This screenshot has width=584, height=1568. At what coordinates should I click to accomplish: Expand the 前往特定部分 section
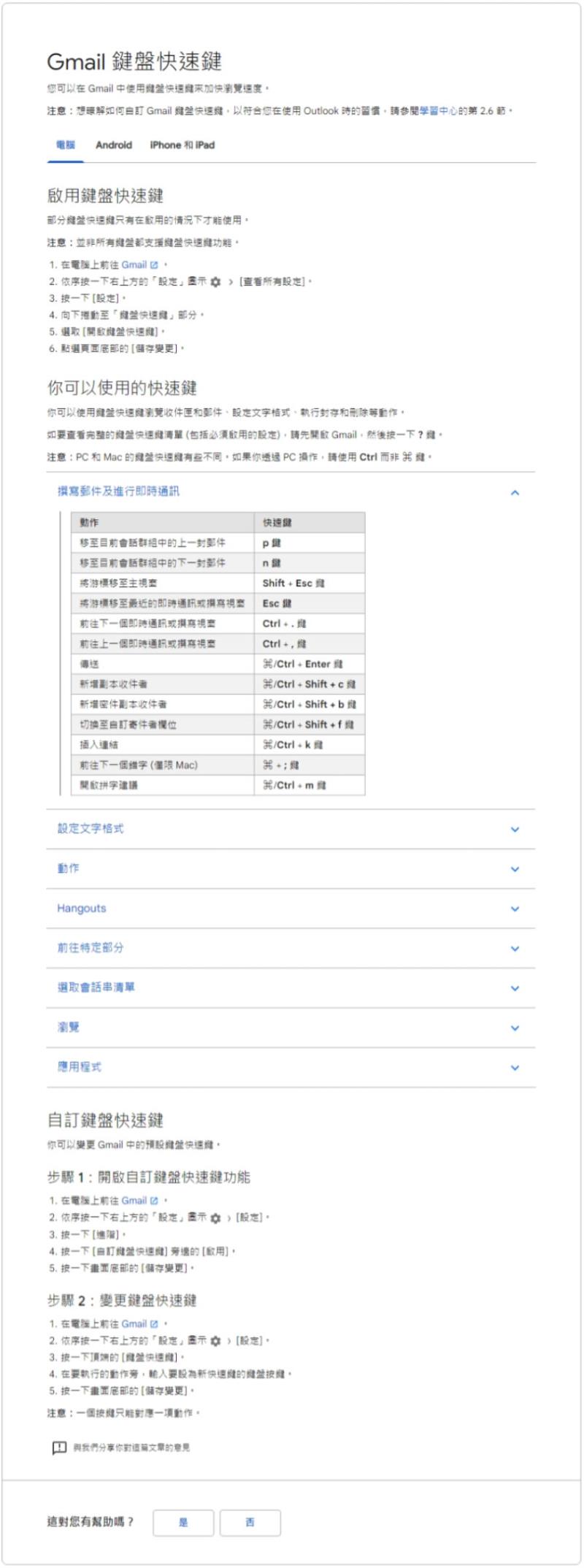click(291, 948)
